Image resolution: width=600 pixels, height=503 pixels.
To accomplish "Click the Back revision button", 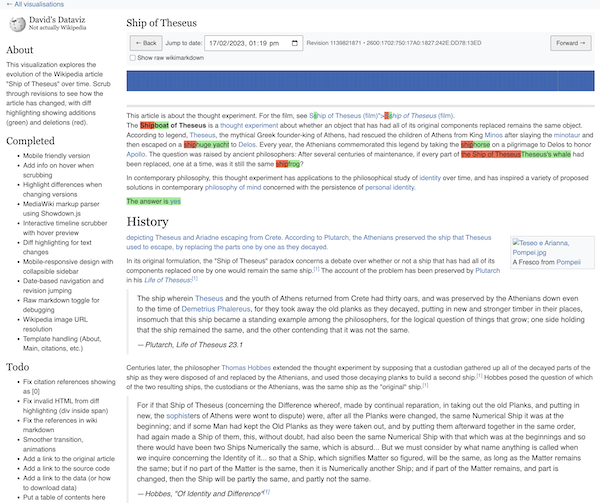I will point(146,43).
